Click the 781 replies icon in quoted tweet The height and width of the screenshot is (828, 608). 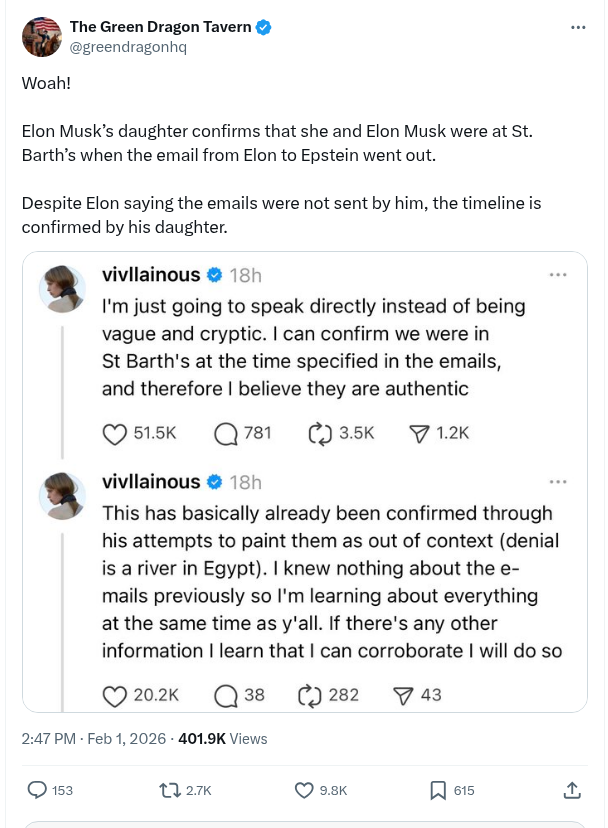[x=226, y=433]
